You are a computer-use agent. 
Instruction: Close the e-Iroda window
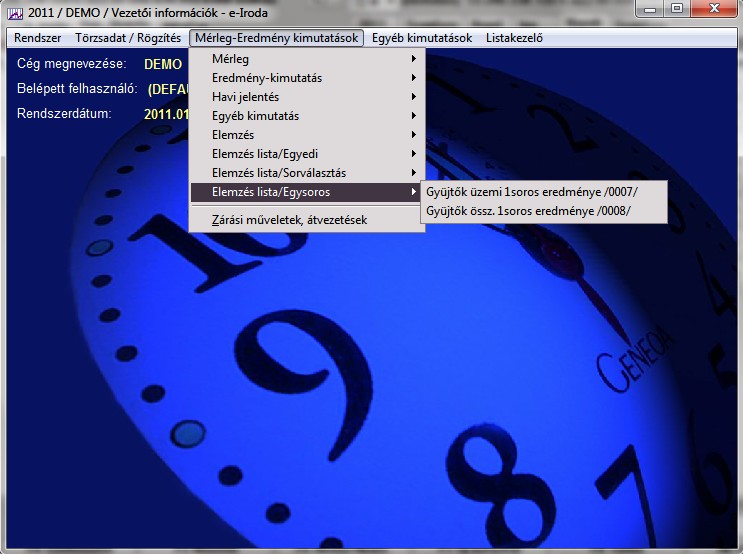tap(714, 9)
